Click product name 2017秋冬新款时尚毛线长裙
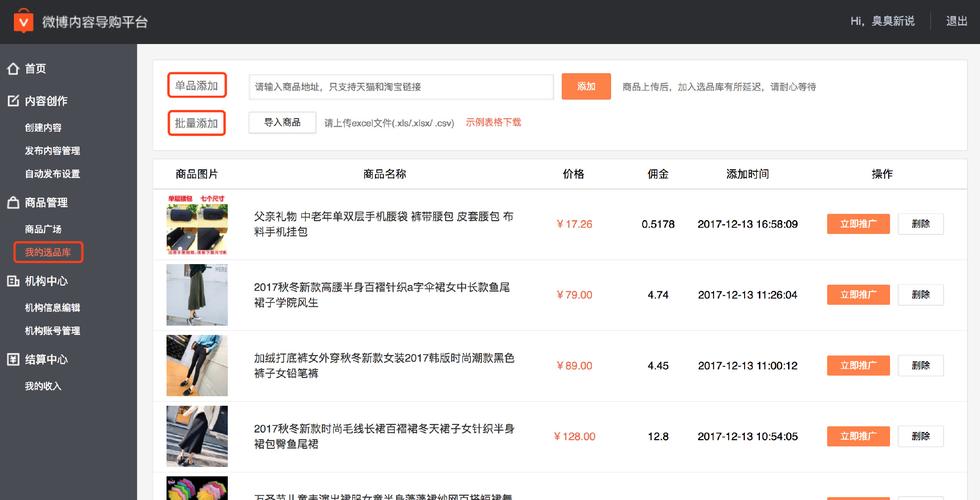980x500 pixels. tap(384, 436)
